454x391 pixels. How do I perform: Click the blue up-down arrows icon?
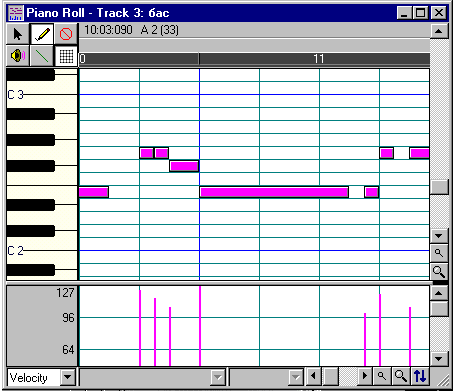pos(420,376)
